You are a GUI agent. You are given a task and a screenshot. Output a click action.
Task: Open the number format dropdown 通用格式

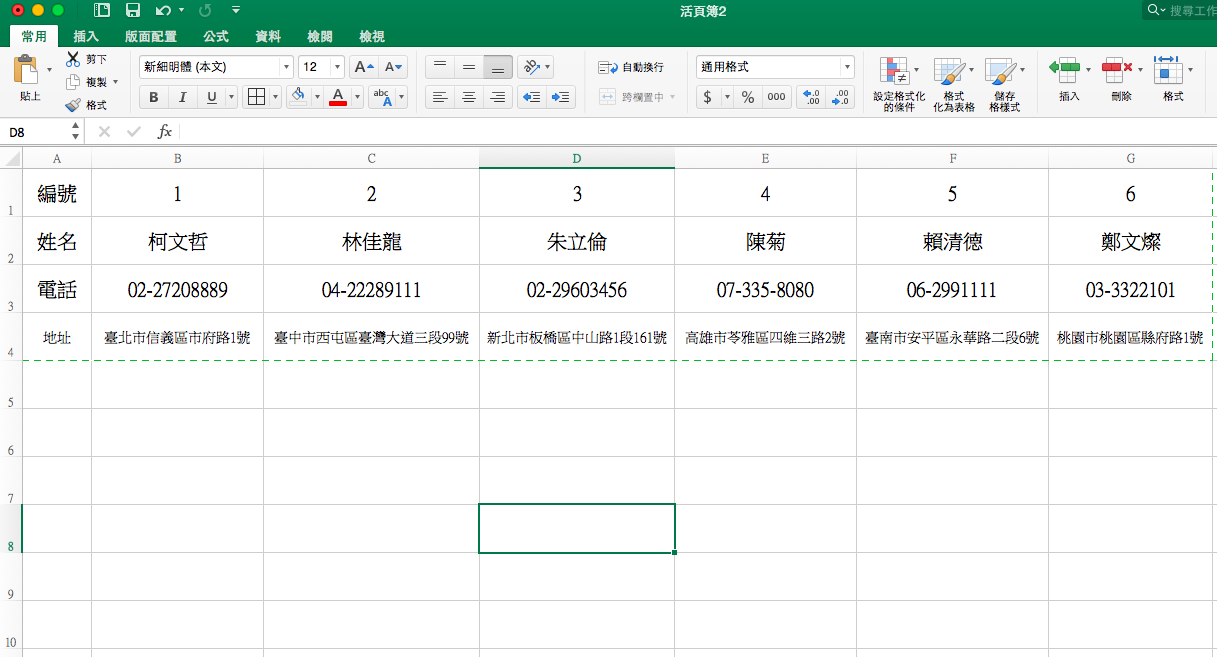tap(848, 67)
